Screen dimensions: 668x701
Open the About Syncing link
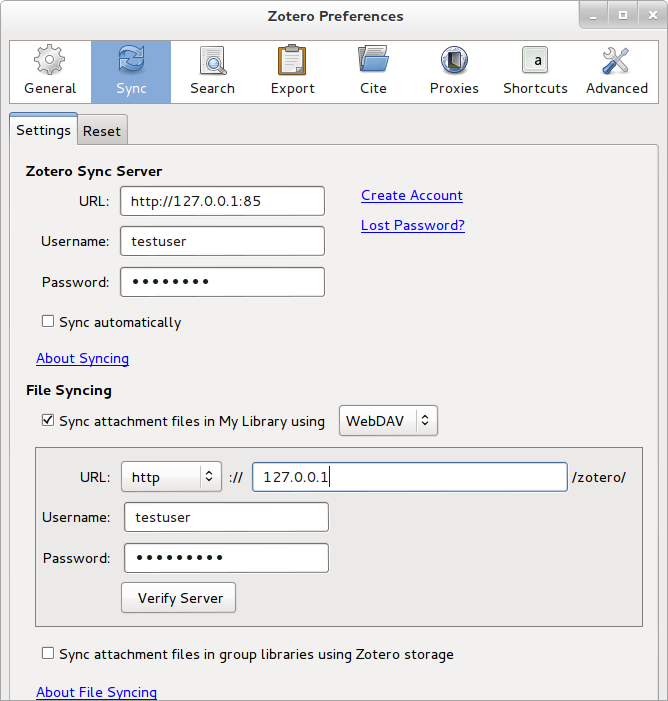(83, 359)
